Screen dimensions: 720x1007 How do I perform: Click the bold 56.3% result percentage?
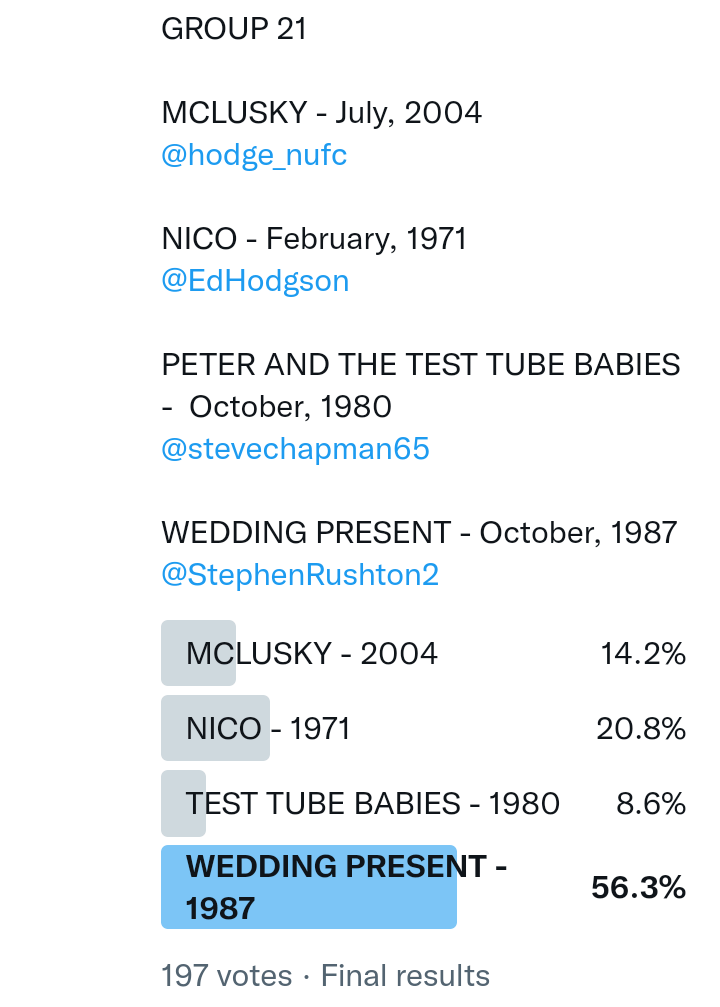pyautogui.click(x=638, y=887)
